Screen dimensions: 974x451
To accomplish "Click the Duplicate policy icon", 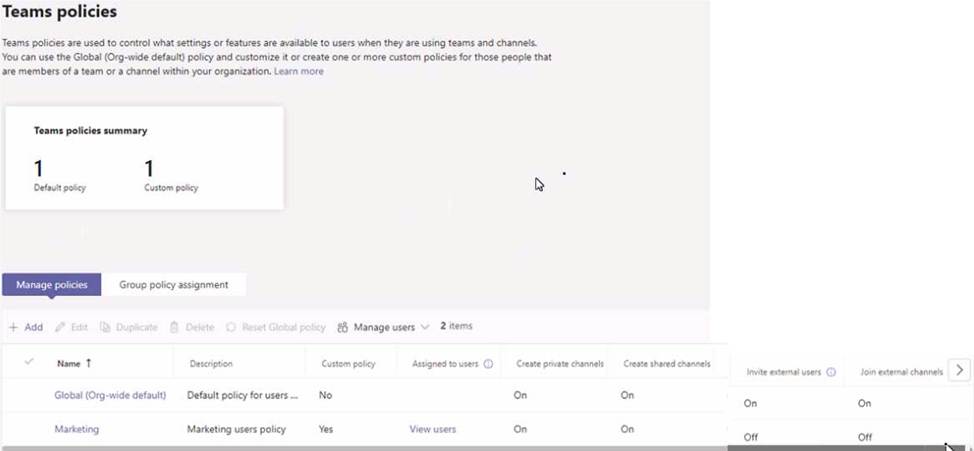I will tap(105, 327).
